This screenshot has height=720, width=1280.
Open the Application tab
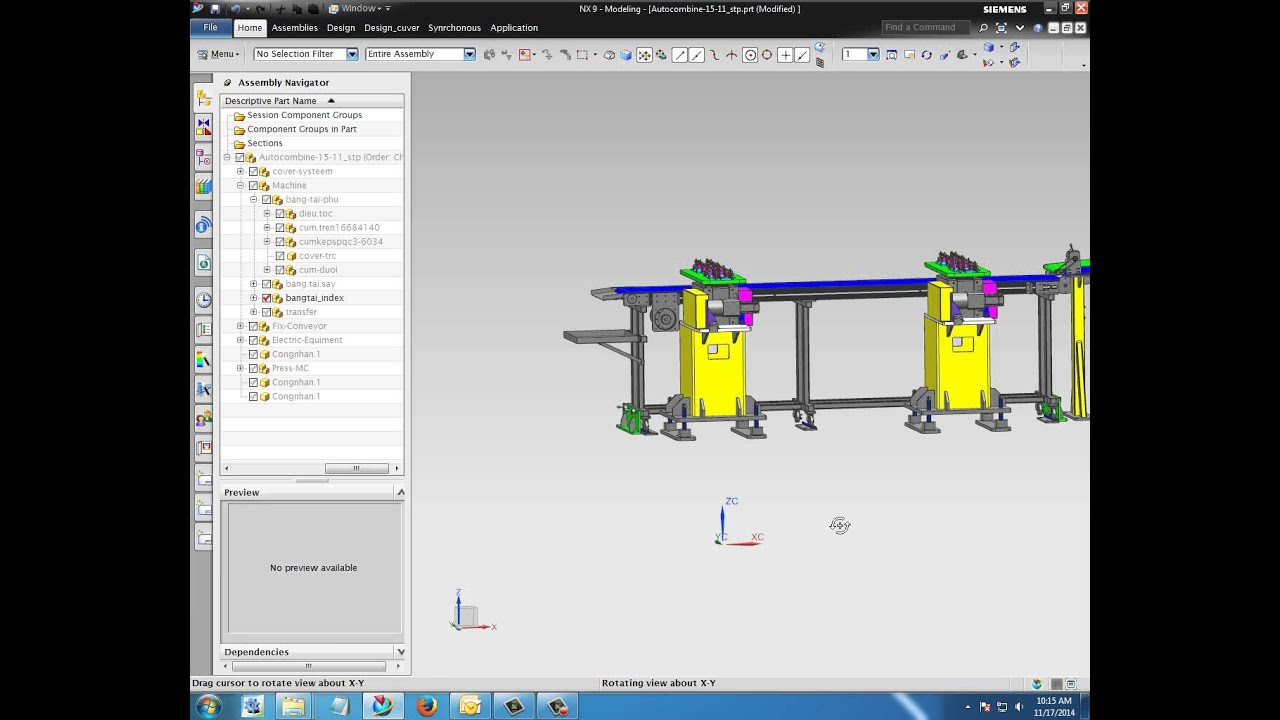pos(514,28)
